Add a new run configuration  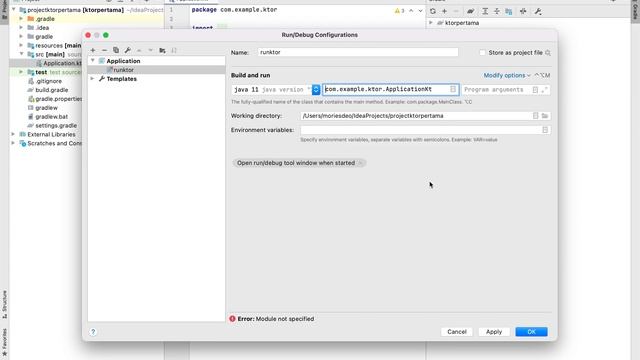coord(93,50)
